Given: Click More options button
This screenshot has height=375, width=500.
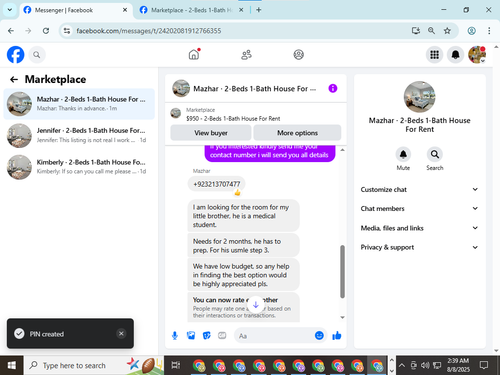Looking at the screenshot, I should (297, 133).
